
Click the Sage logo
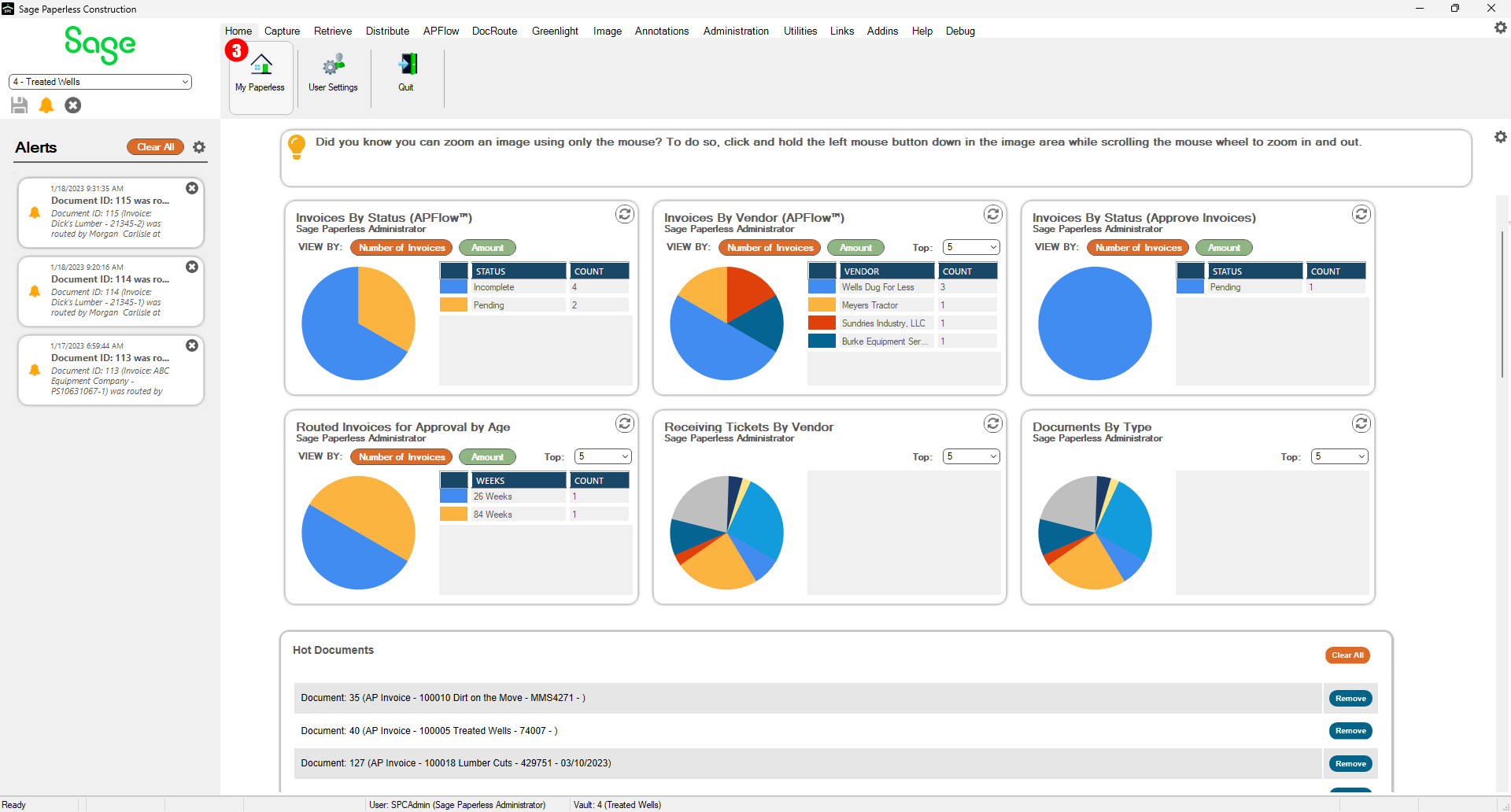click(100, 45)
